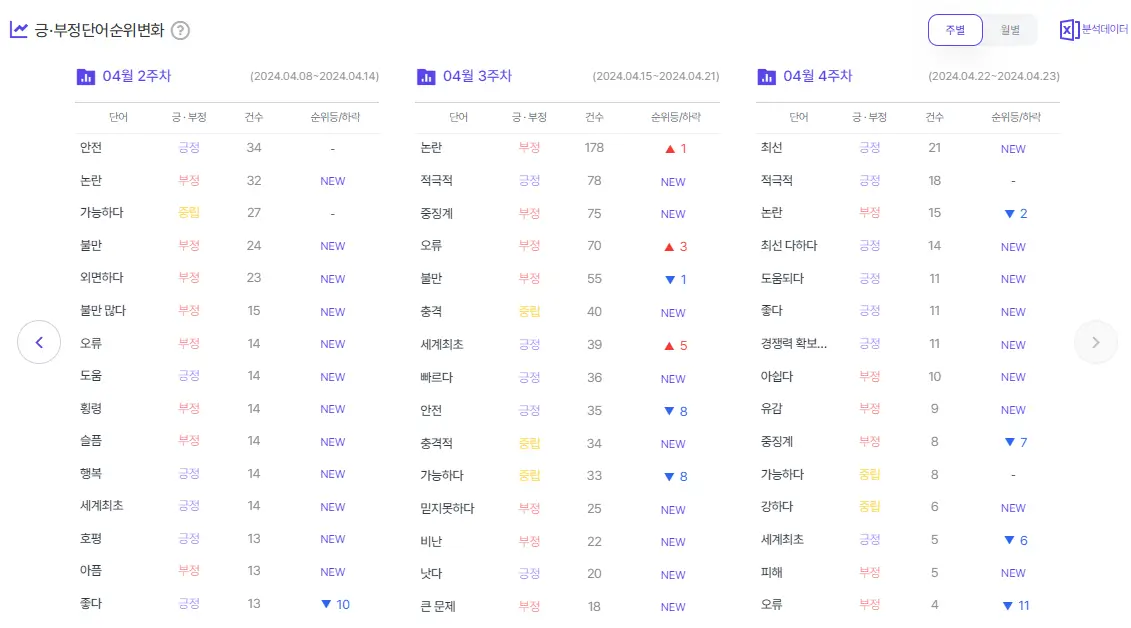1131x628 pixels.
Task: Click the ▼10 rank drop indicator next to 좋다
Action: (332, 604)
